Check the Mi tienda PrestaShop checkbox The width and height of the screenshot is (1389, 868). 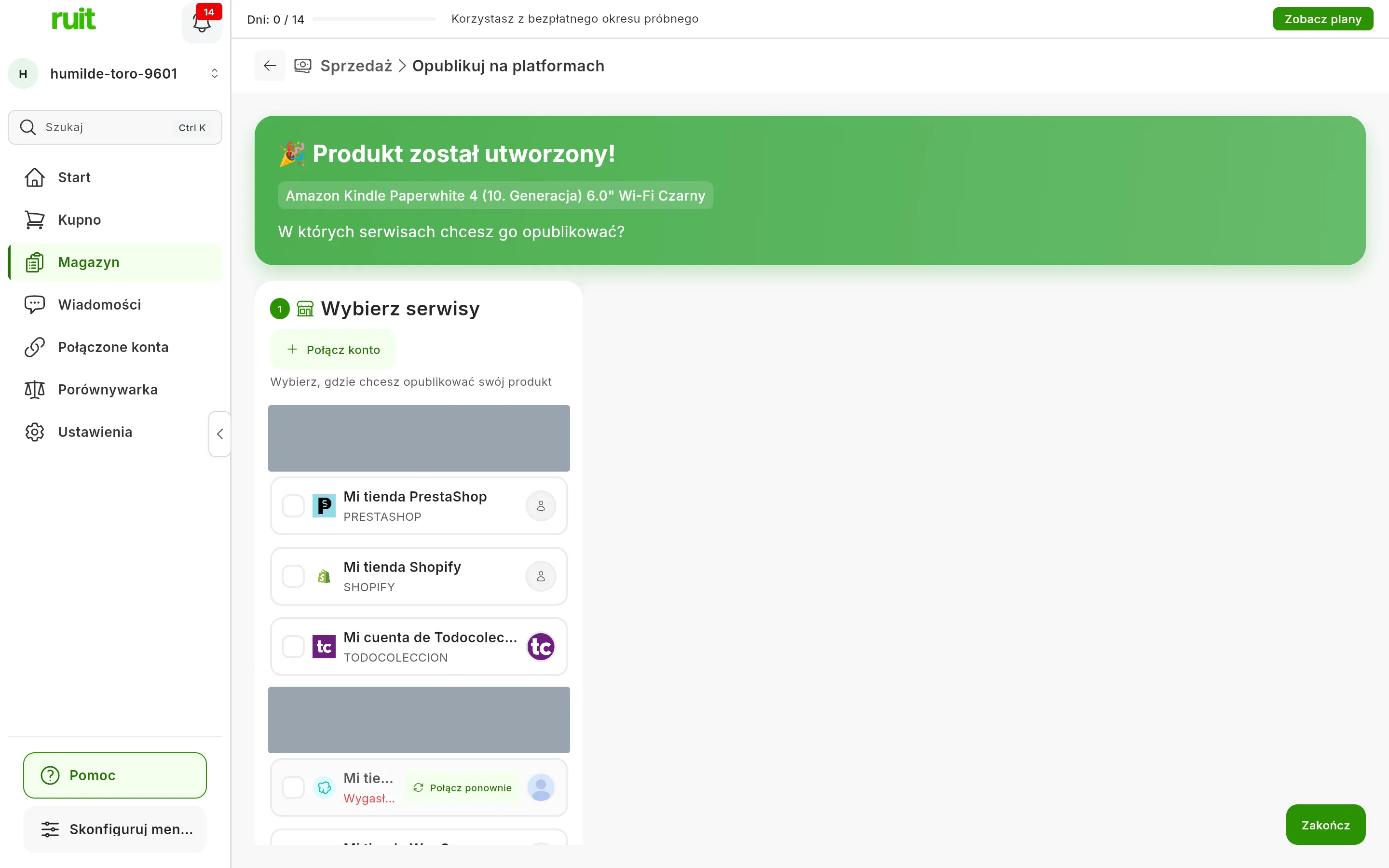tap(293, 506)
